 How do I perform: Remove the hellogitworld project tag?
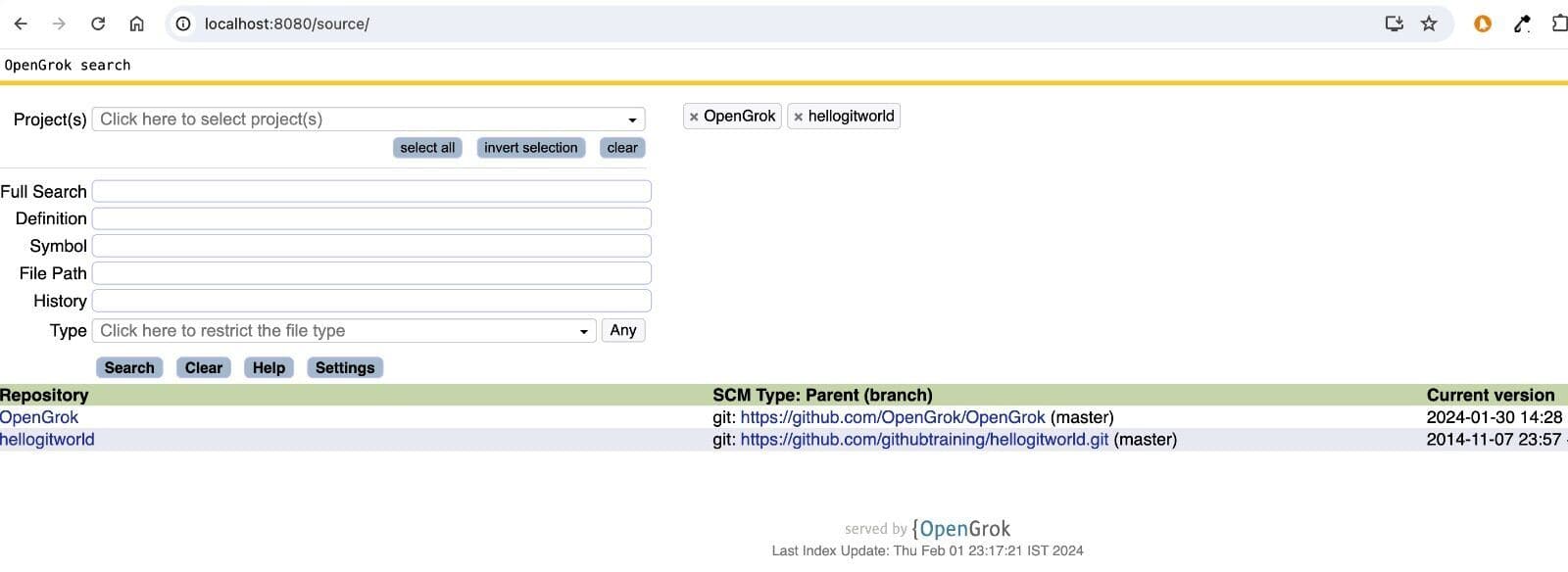[x=798, y=117]
